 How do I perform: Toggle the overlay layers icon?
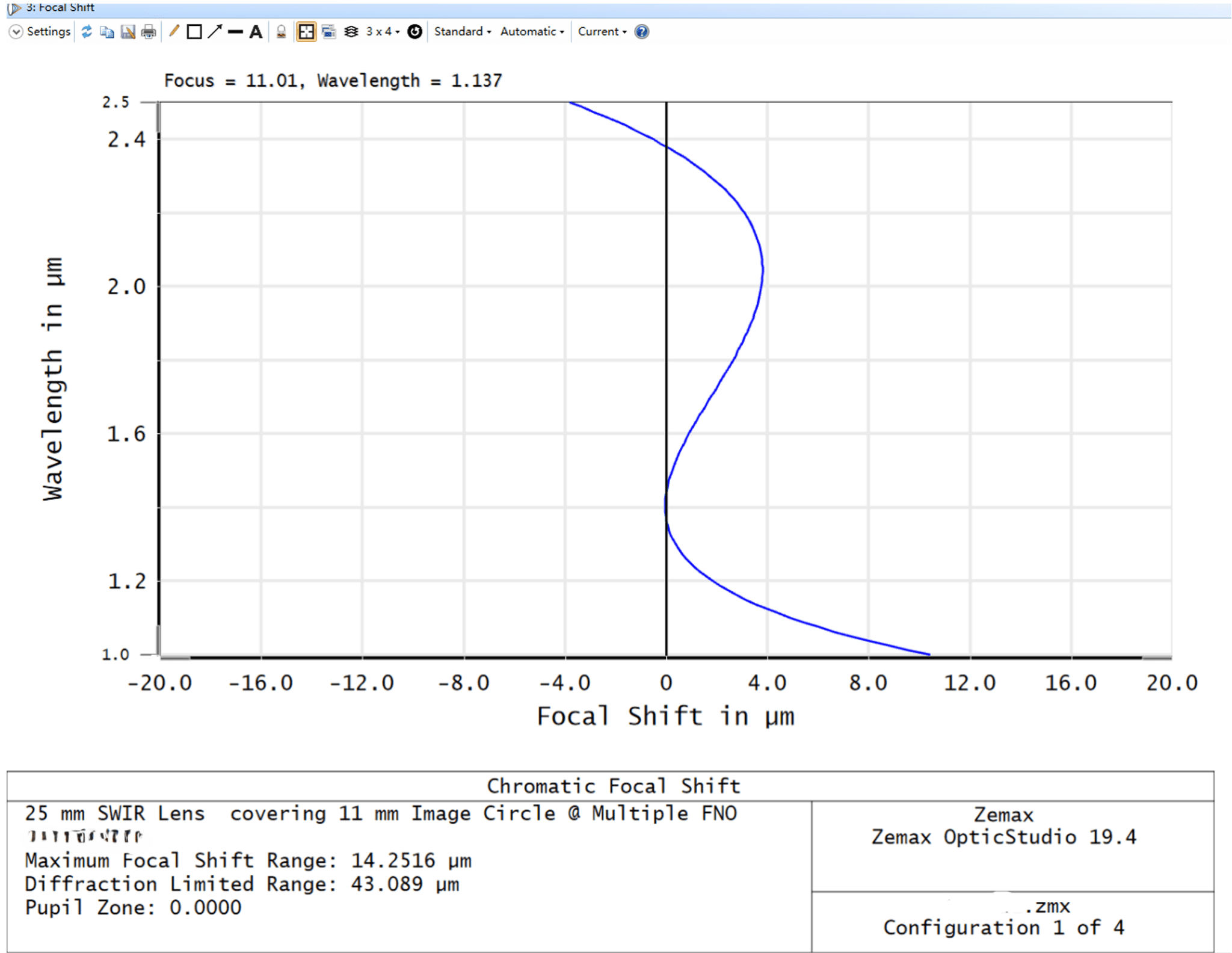(351, 32)
